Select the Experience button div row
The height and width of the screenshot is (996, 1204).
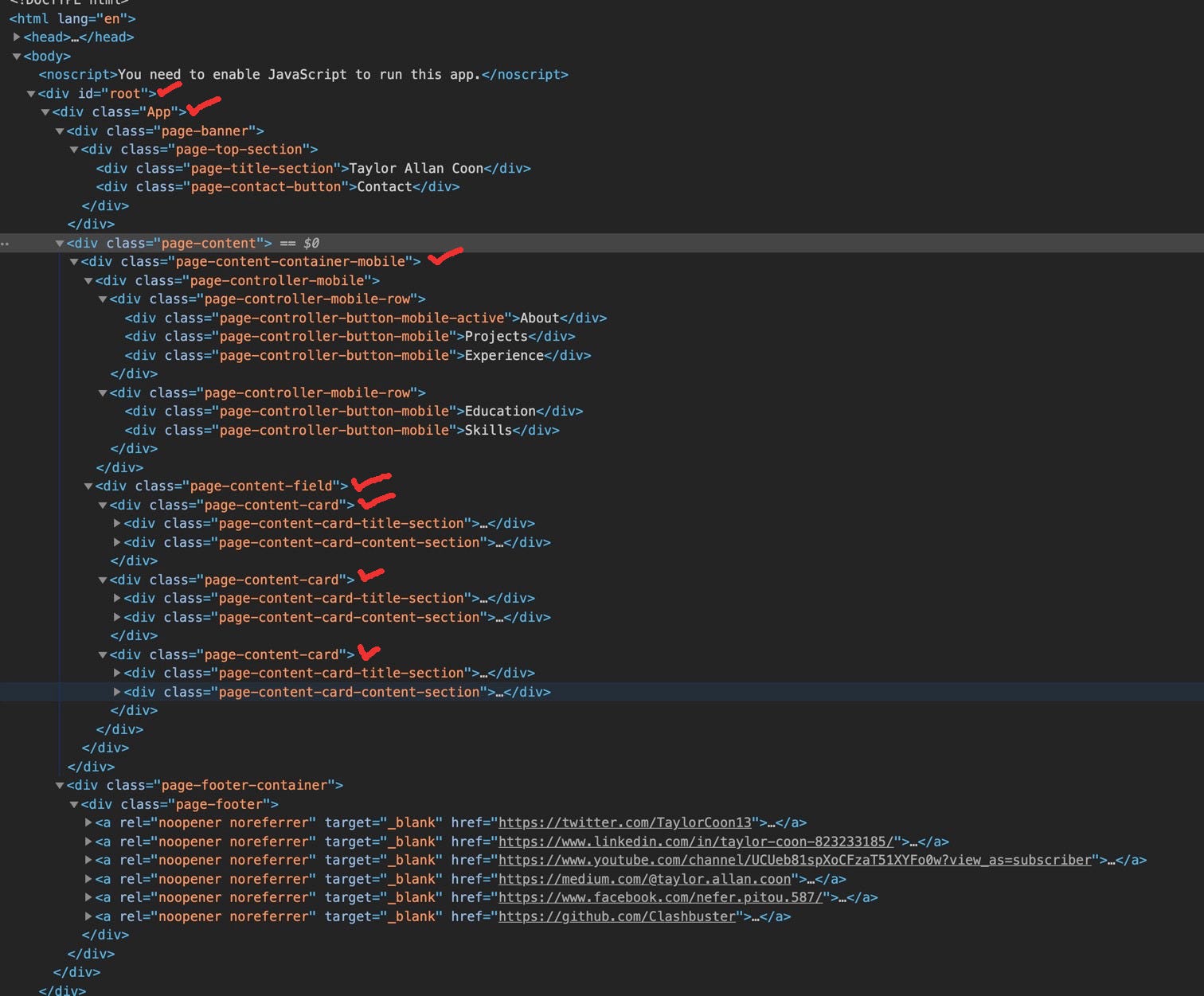click(358, 355)
